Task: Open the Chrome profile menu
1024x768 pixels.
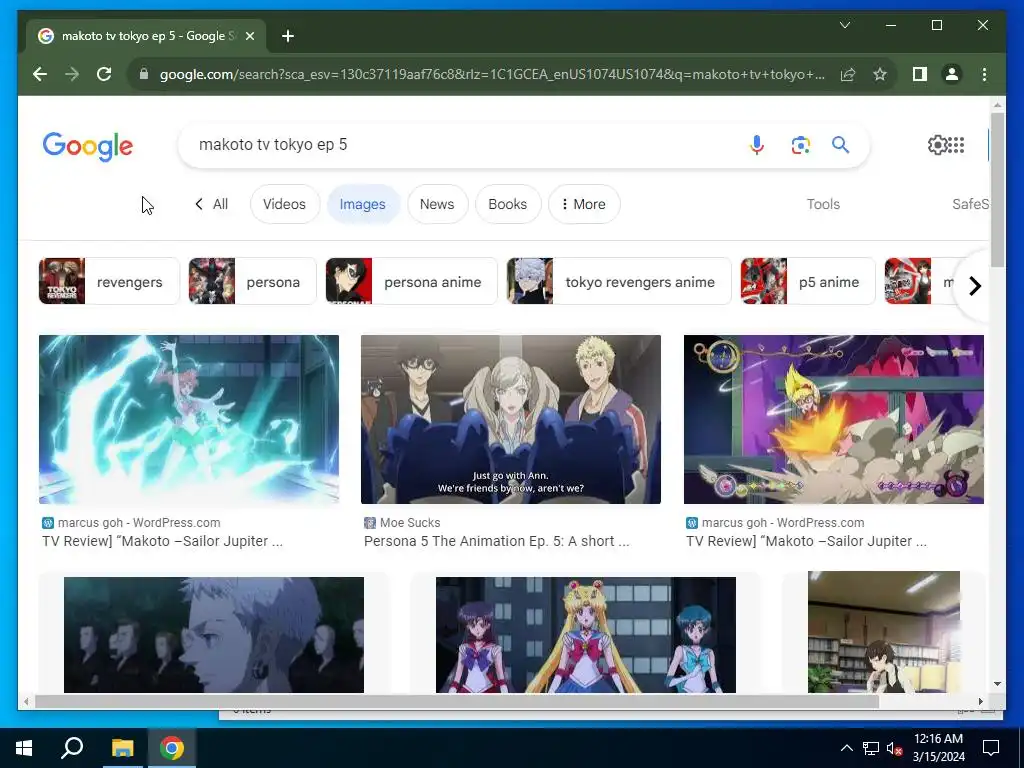Action: [x=952, y=74]
